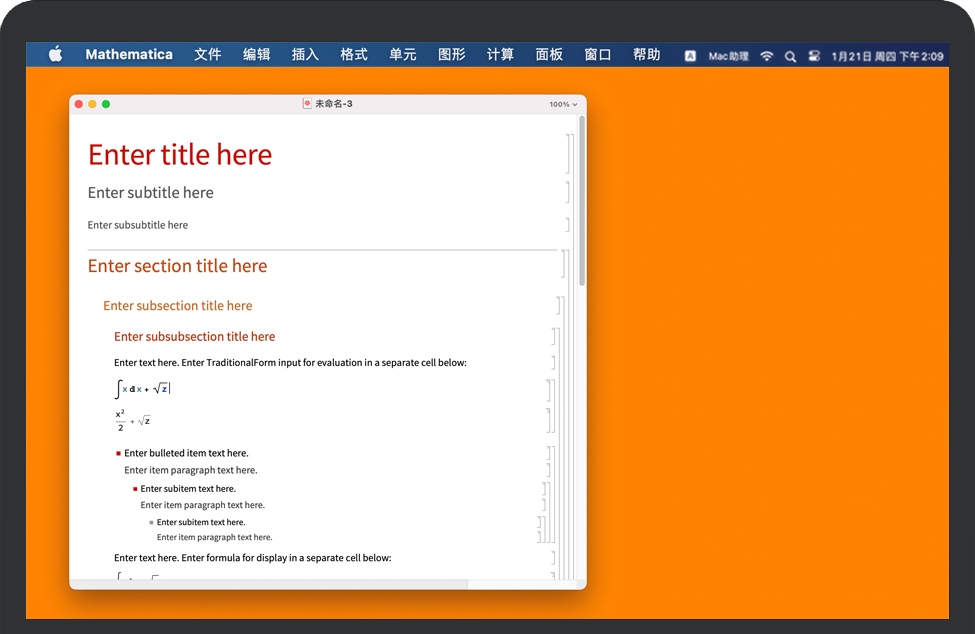The width and height of the screenshot is (975, 634).
Task: Click the input method A icon
Action: pyautogui.click(x=690, y=56)
